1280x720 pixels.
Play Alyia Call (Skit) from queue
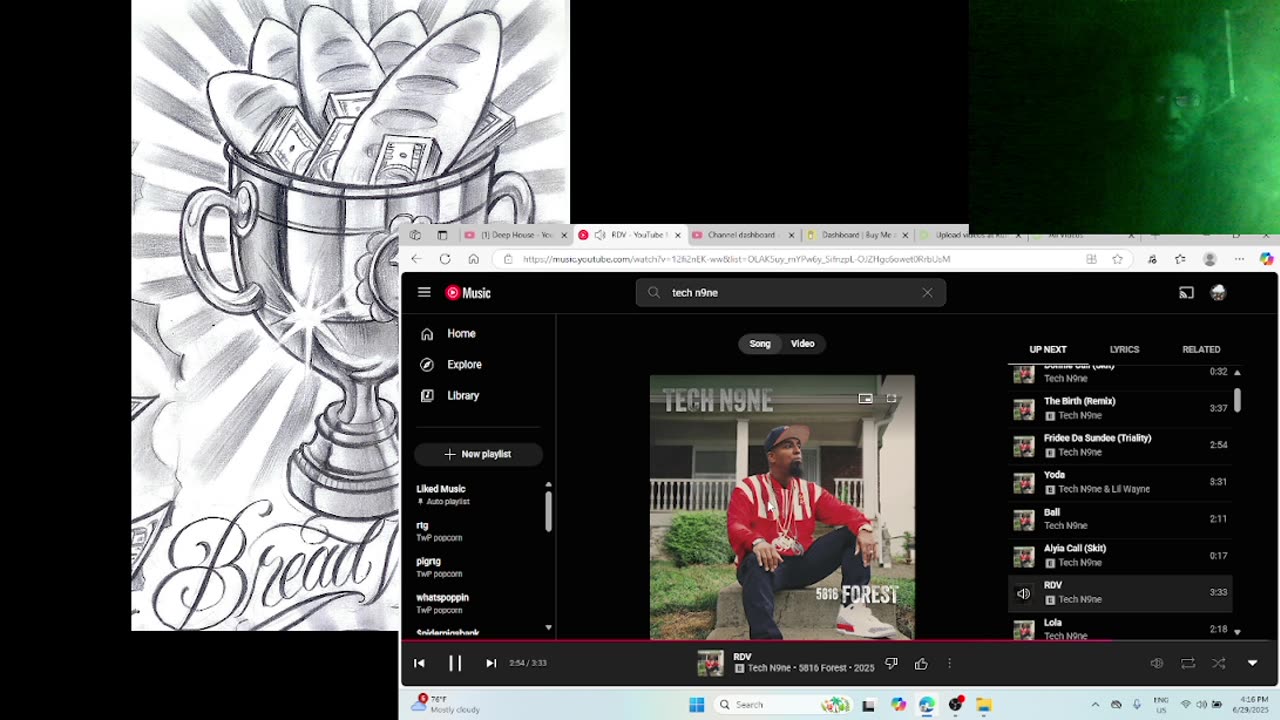point(1120,555)
